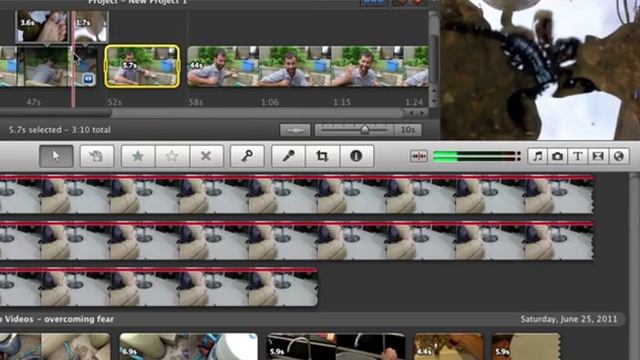
Task: Select the arrow pointer tool
Action: pos(56,156)
